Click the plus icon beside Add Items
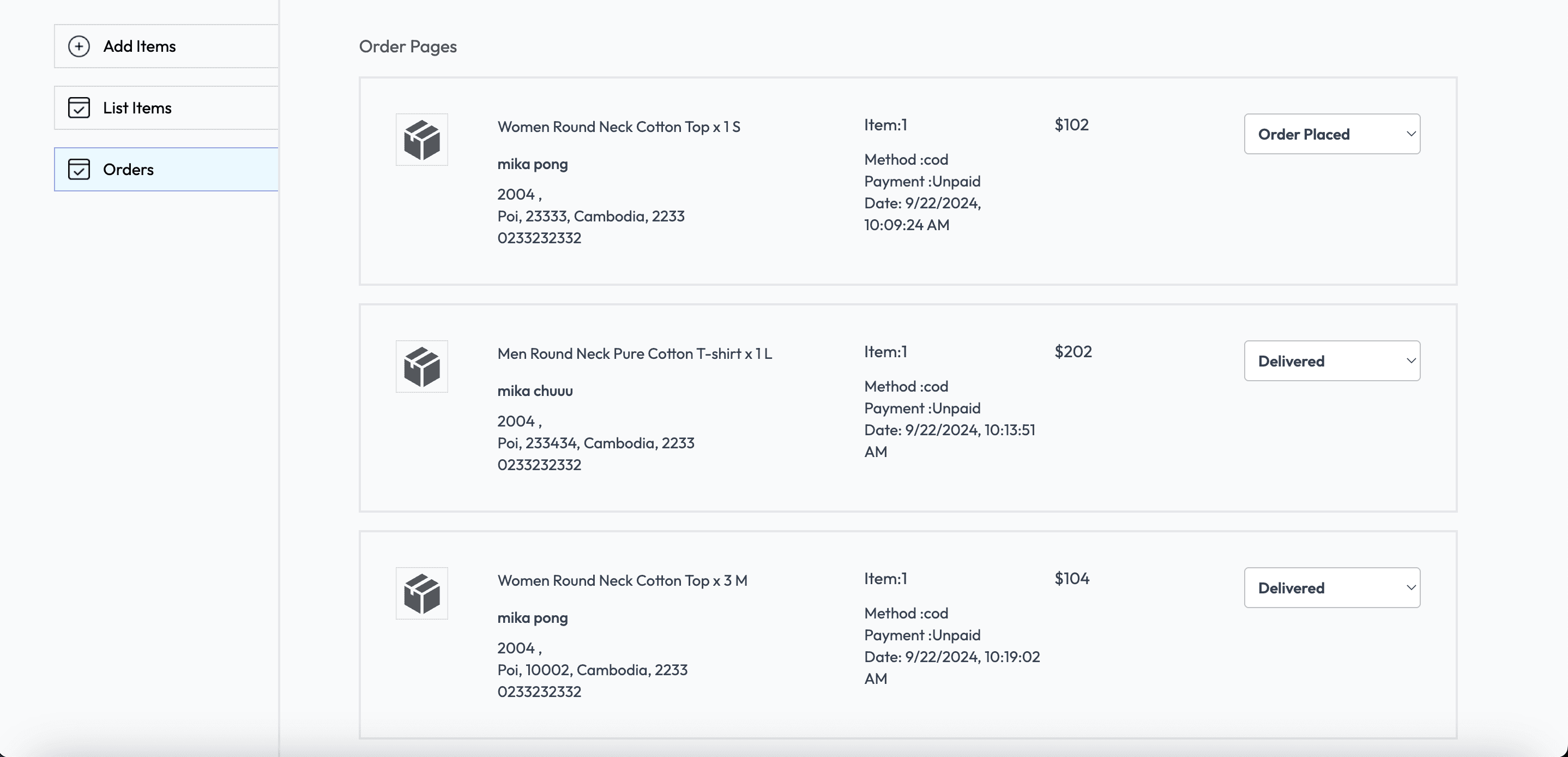Screen dimensions: 1568x757 coord(80,46)
